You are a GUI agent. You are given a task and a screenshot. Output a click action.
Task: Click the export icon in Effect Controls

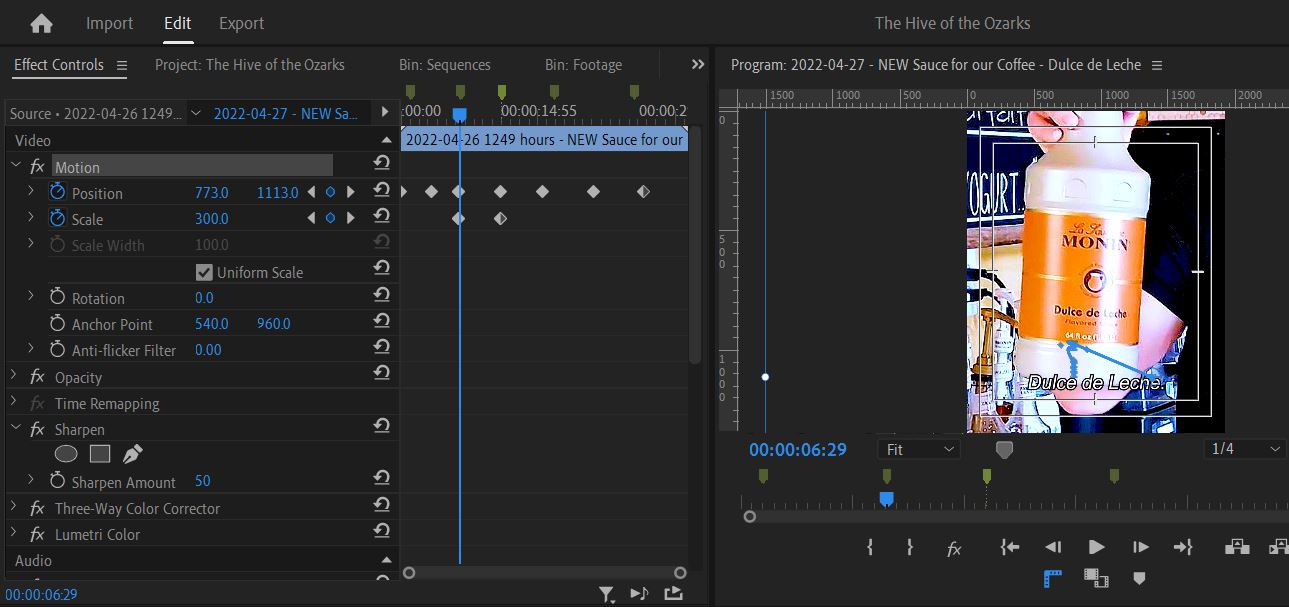pos(673,594)
